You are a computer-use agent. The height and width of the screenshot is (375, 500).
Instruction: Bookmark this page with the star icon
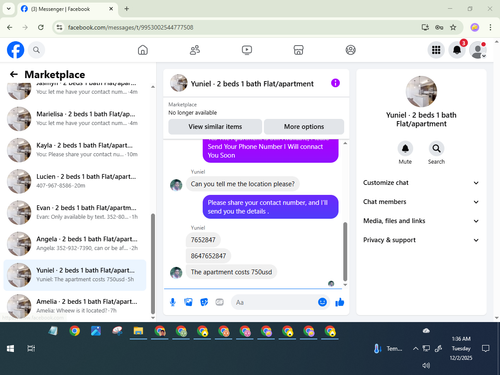pyautogui.click(x=453, y=27)
